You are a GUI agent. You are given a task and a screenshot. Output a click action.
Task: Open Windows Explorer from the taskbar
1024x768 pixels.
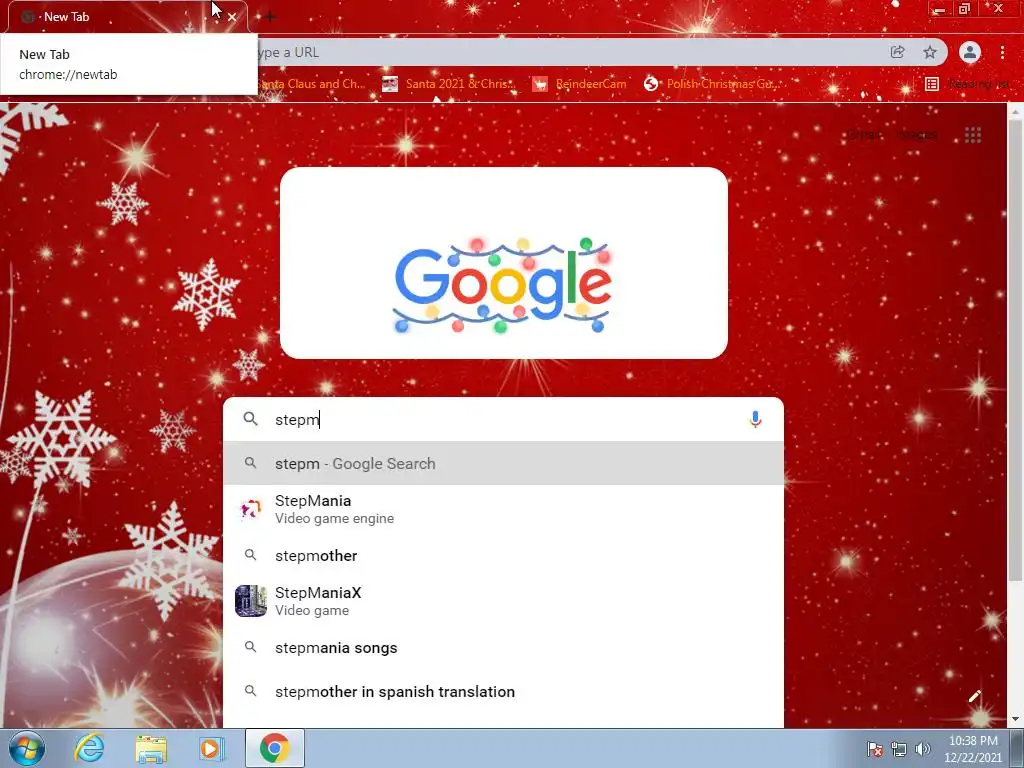tap(151, 748)
